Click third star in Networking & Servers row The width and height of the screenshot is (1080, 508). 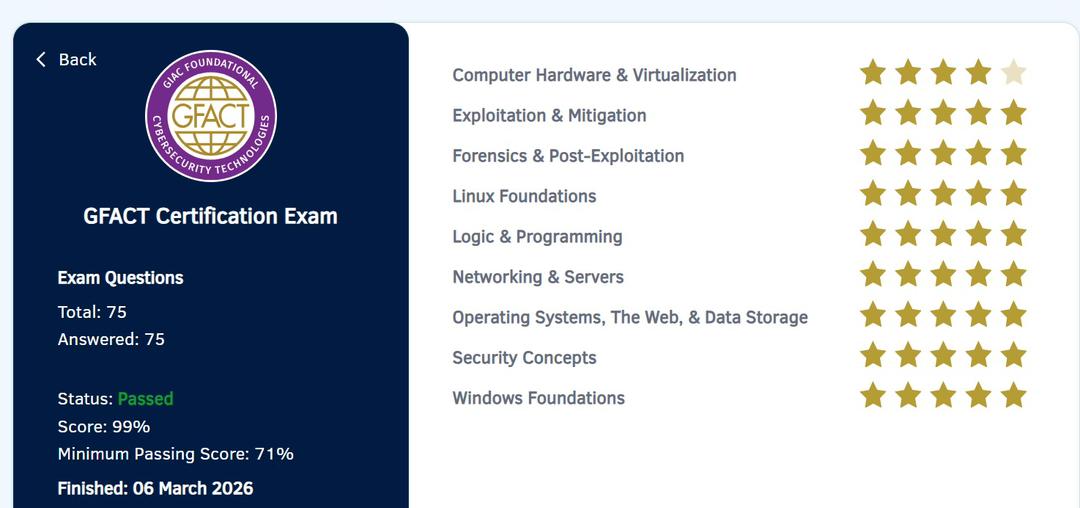(x=943, y=275)
